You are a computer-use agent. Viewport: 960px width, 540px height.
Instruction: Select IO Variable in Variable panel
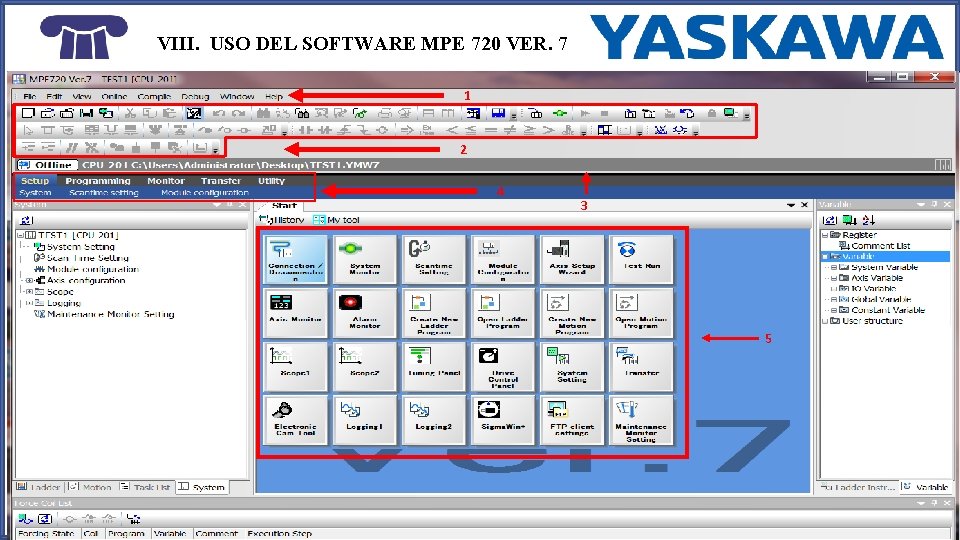[x=874, y=288]
